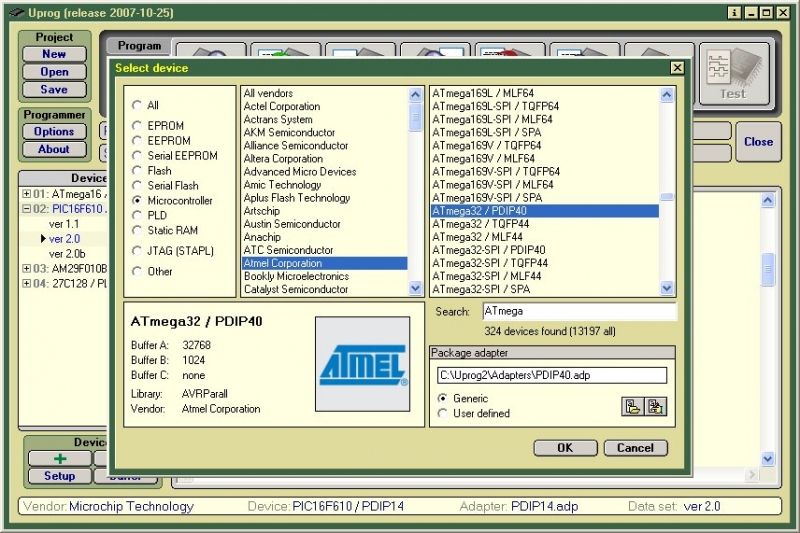Click the Open project button

coord(54,72)
